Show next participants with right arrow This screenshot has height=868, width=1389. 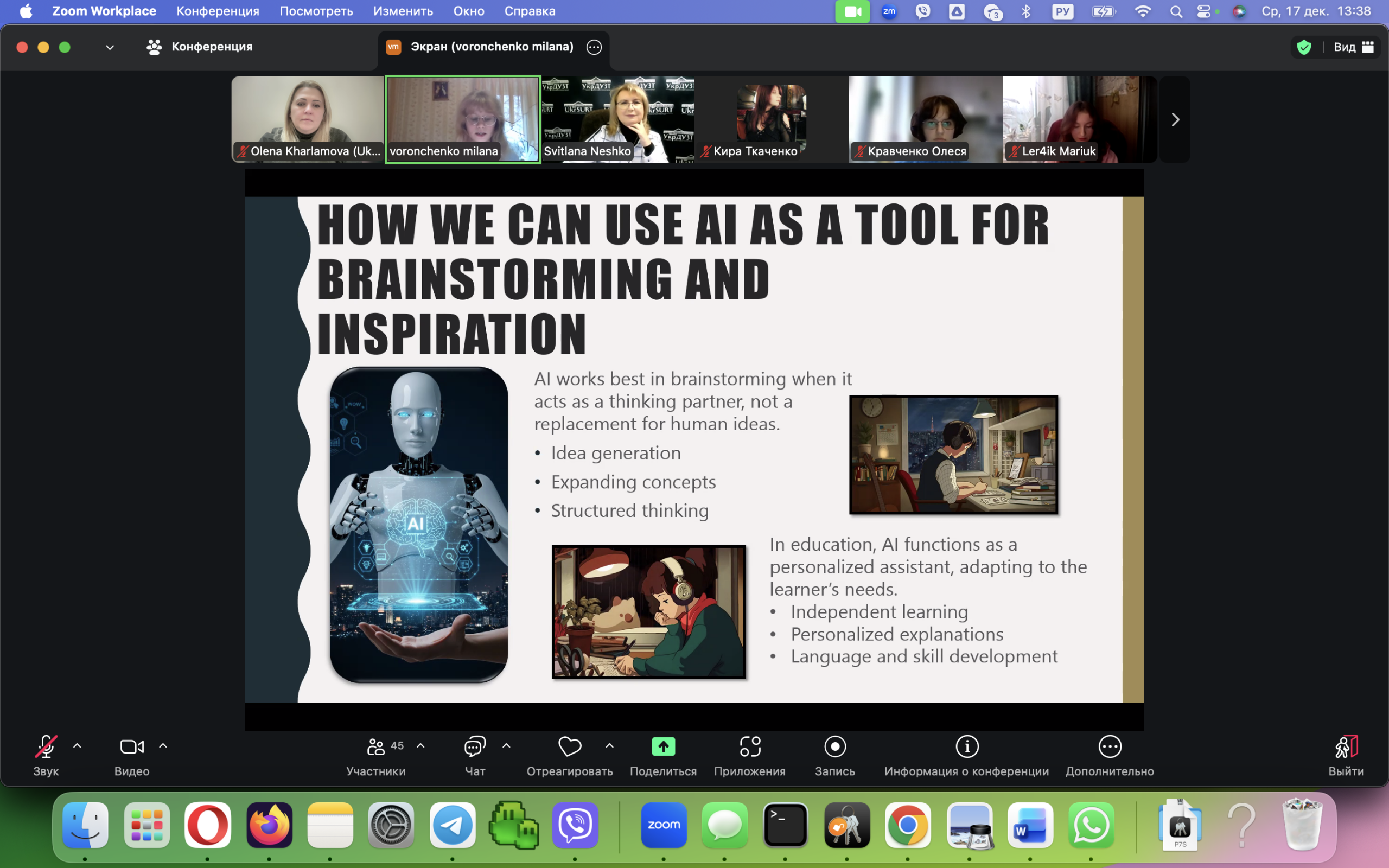[x=1175, y=119]
